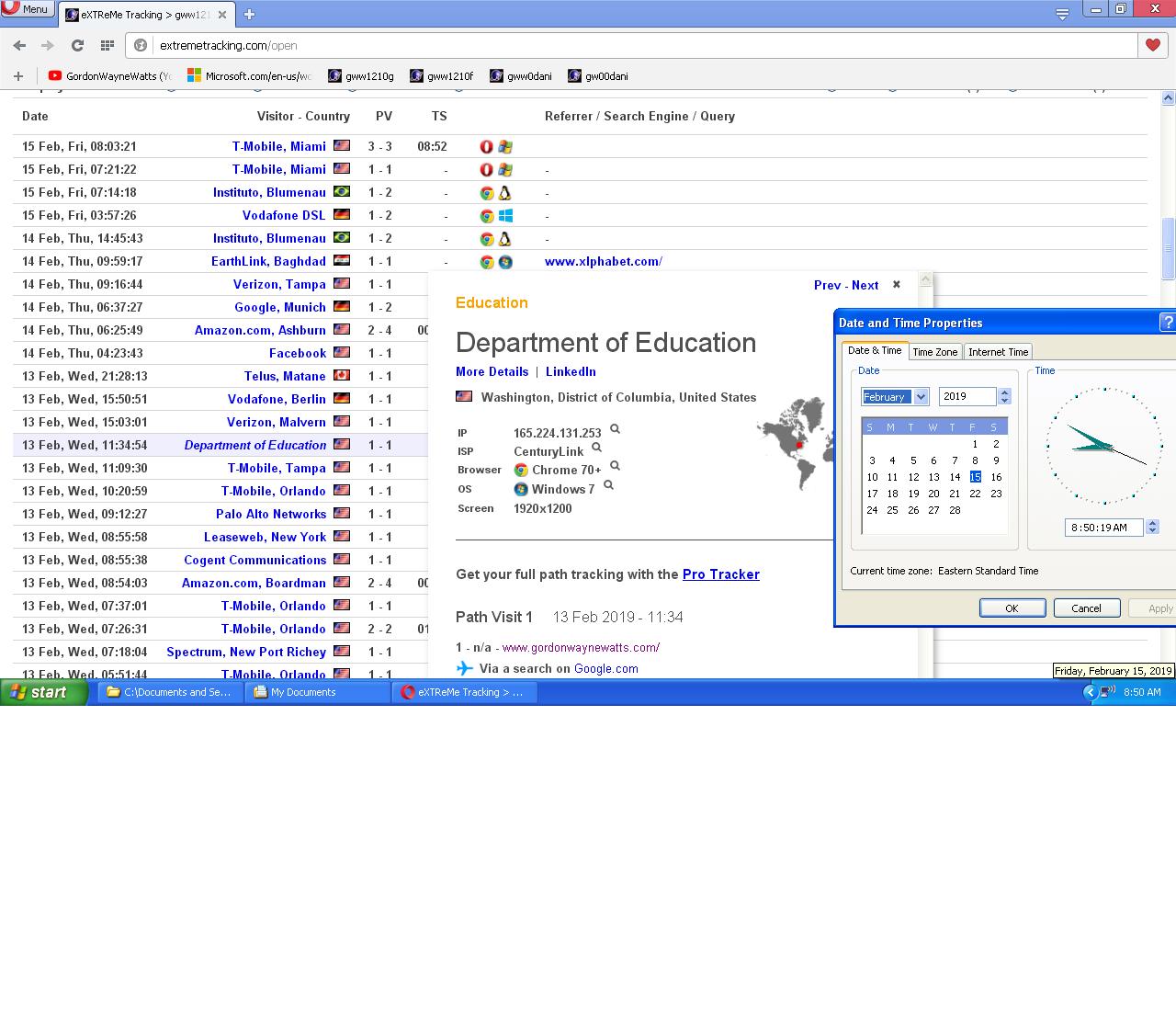Add a bookmark with the bookmarks-bar plus
Viewport: 1176px width, 1011px height.
(x=17, y=76)
